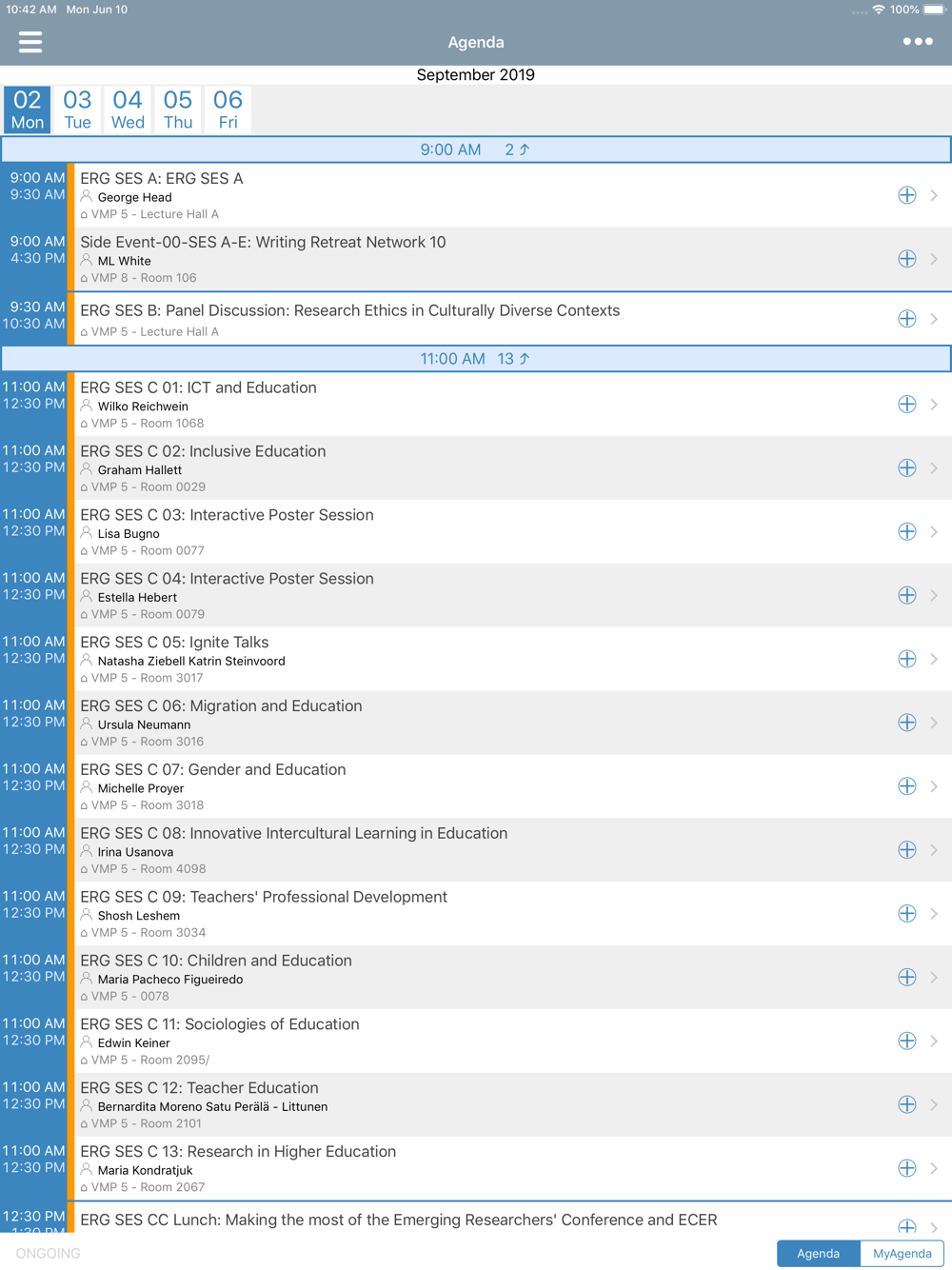Open ERG SES C 03 Interactive Poster Session
The height and width of the screenshot is (1270, 952).
pyautogui.click(x=476, y=532)
